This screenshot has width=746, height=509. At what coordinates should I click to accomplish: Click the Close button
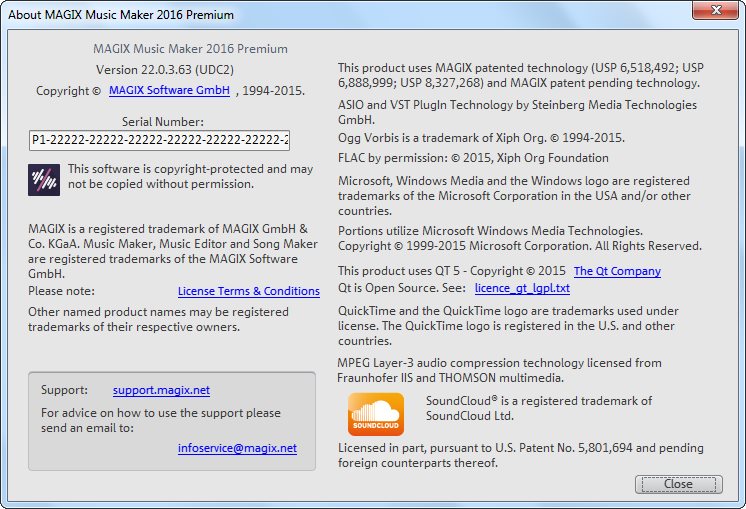(678, 484)
